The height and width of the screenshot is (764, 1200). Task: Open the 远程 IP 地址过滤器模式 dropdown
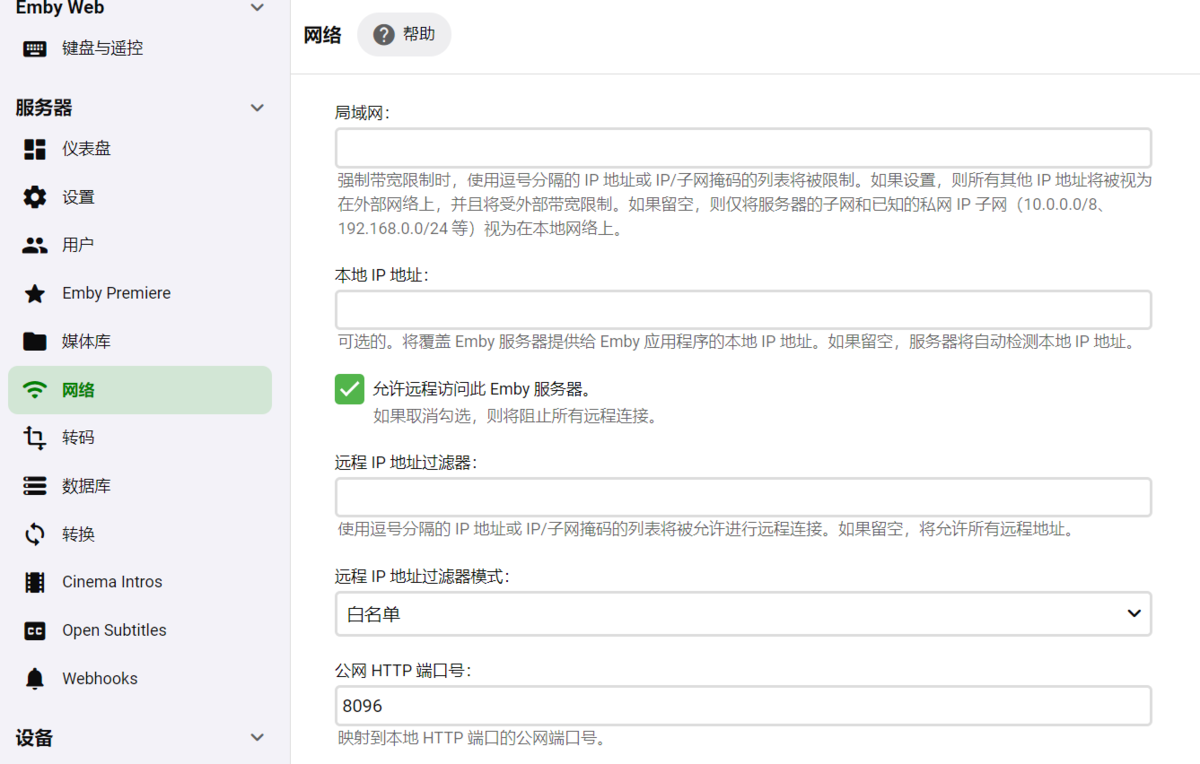click(x=743, y=612)
